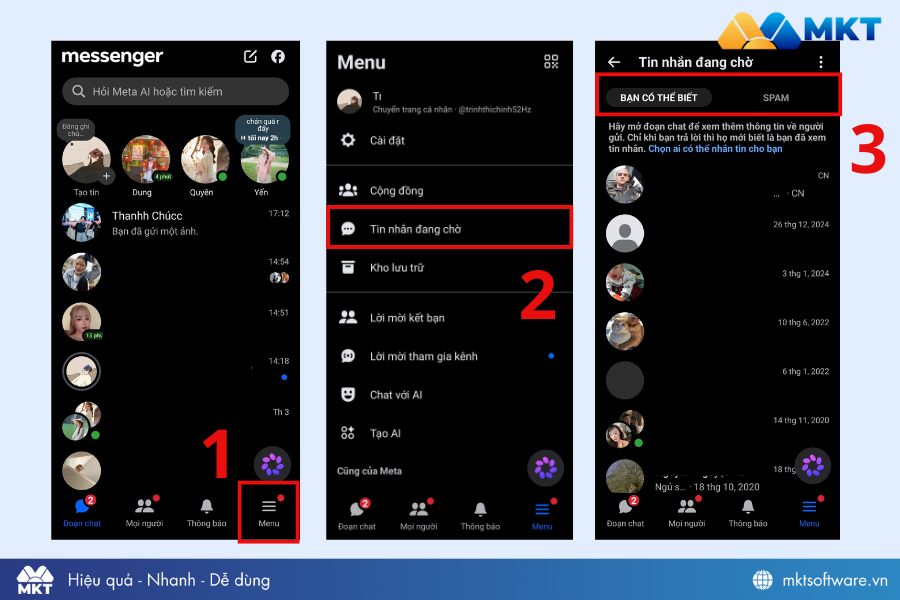This screenshot has width=900, height=600.
Task: Open Tạo tin story creator avatar
Action: (86, 160)
